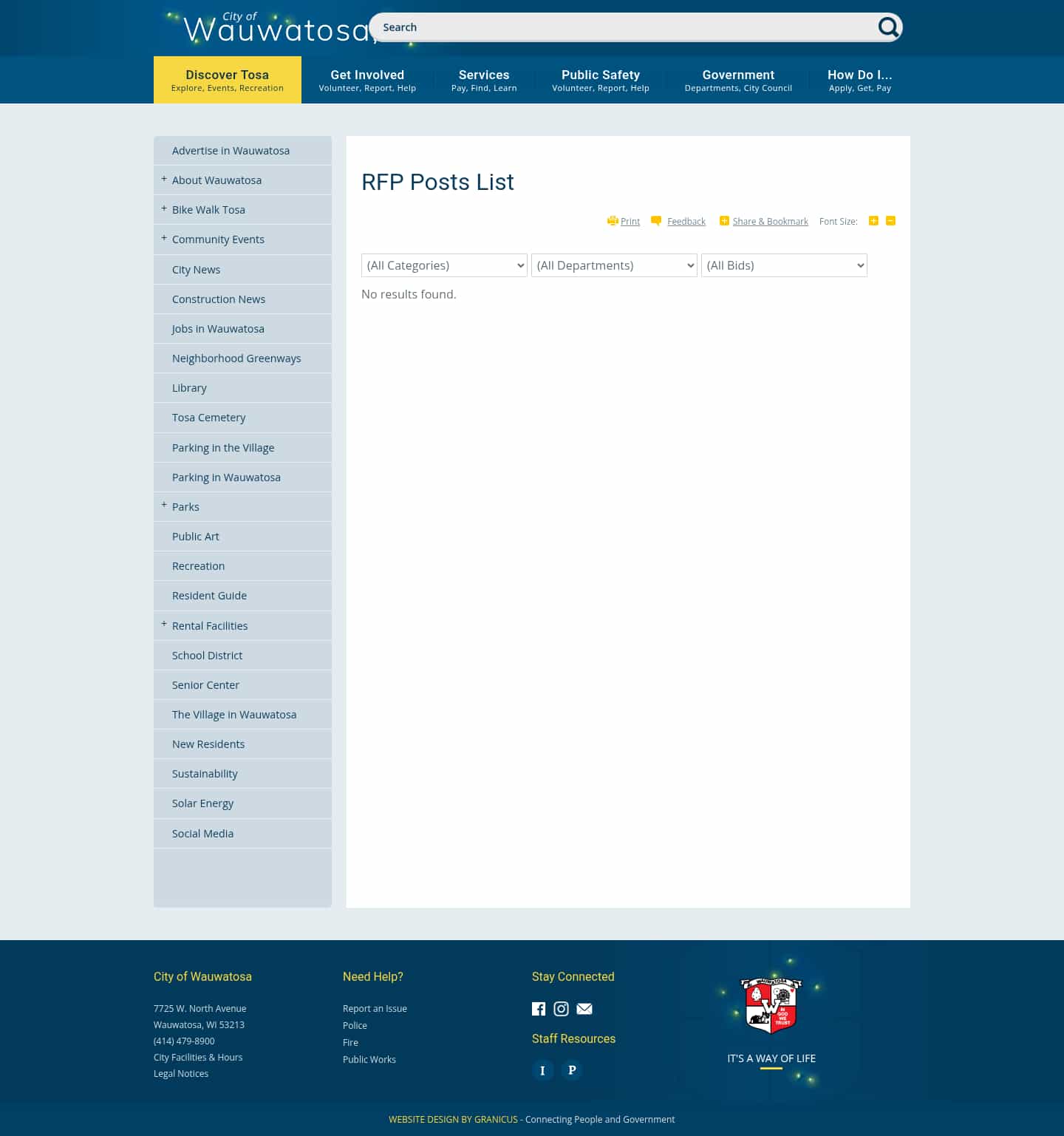Click the Print icon above the RFP list

613,221
